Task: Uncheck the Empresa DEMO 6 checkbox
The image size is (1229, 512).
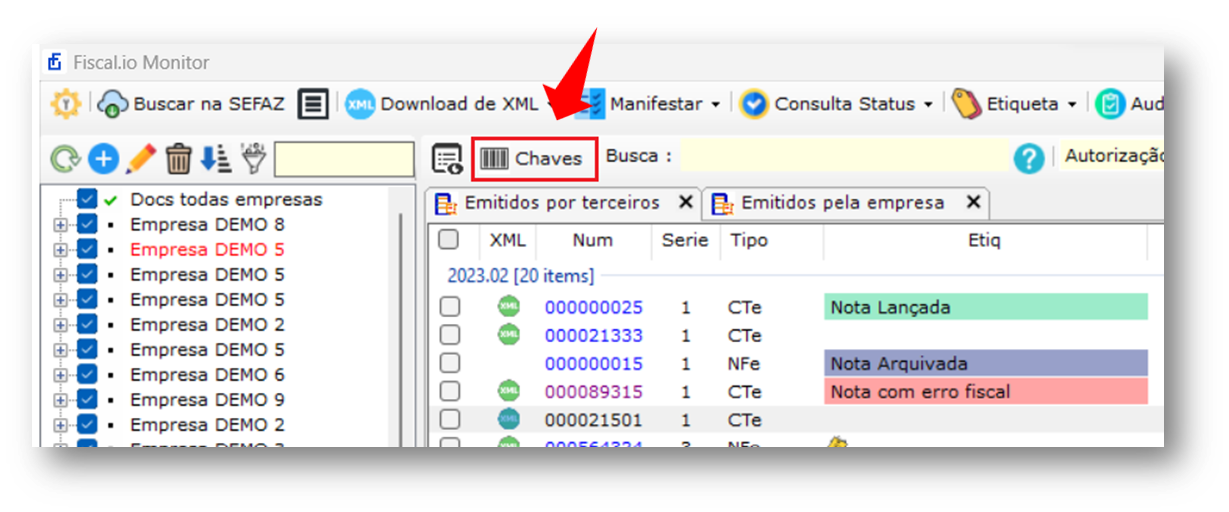Action: [x=87, y=374]
